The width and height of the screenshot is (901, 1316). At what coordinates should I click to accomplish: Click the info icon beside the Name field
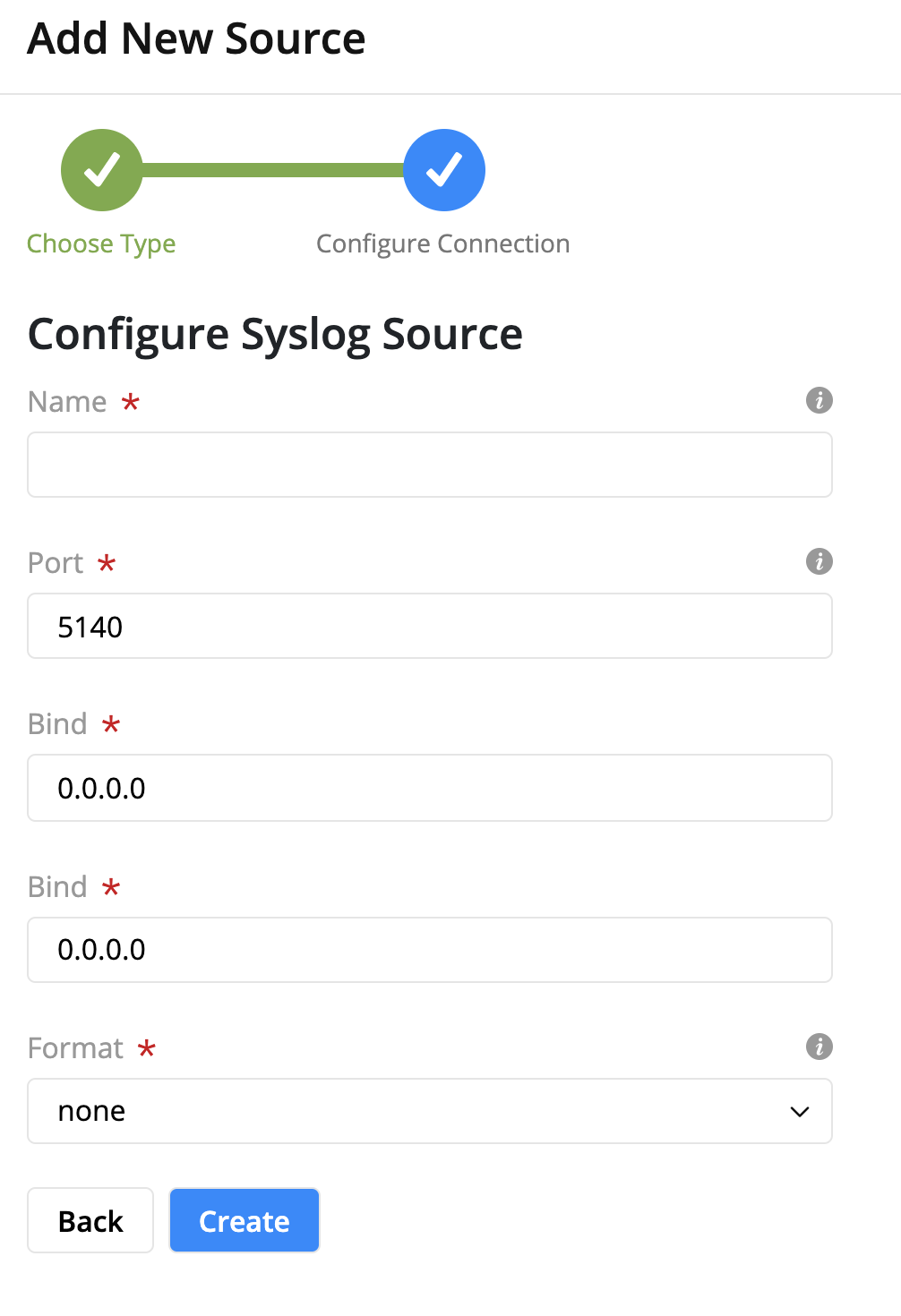[x=819, y=400]
